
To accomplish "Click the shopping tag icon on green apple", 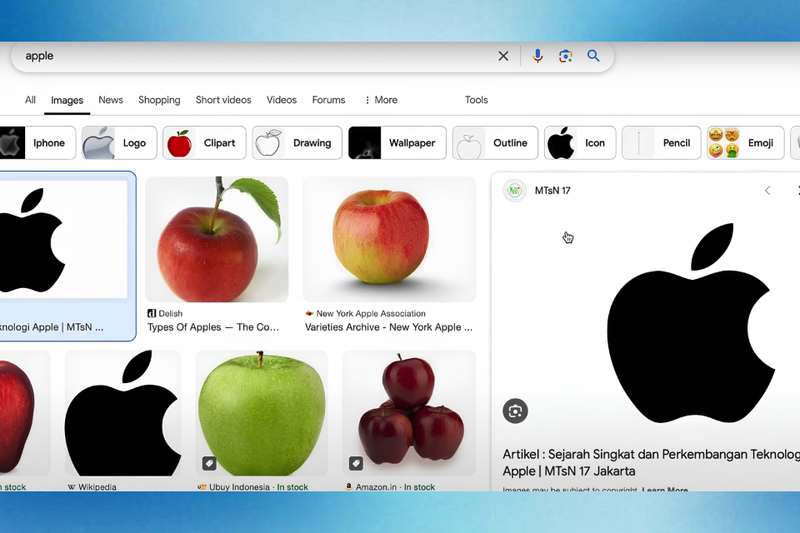I will (209, 463).
